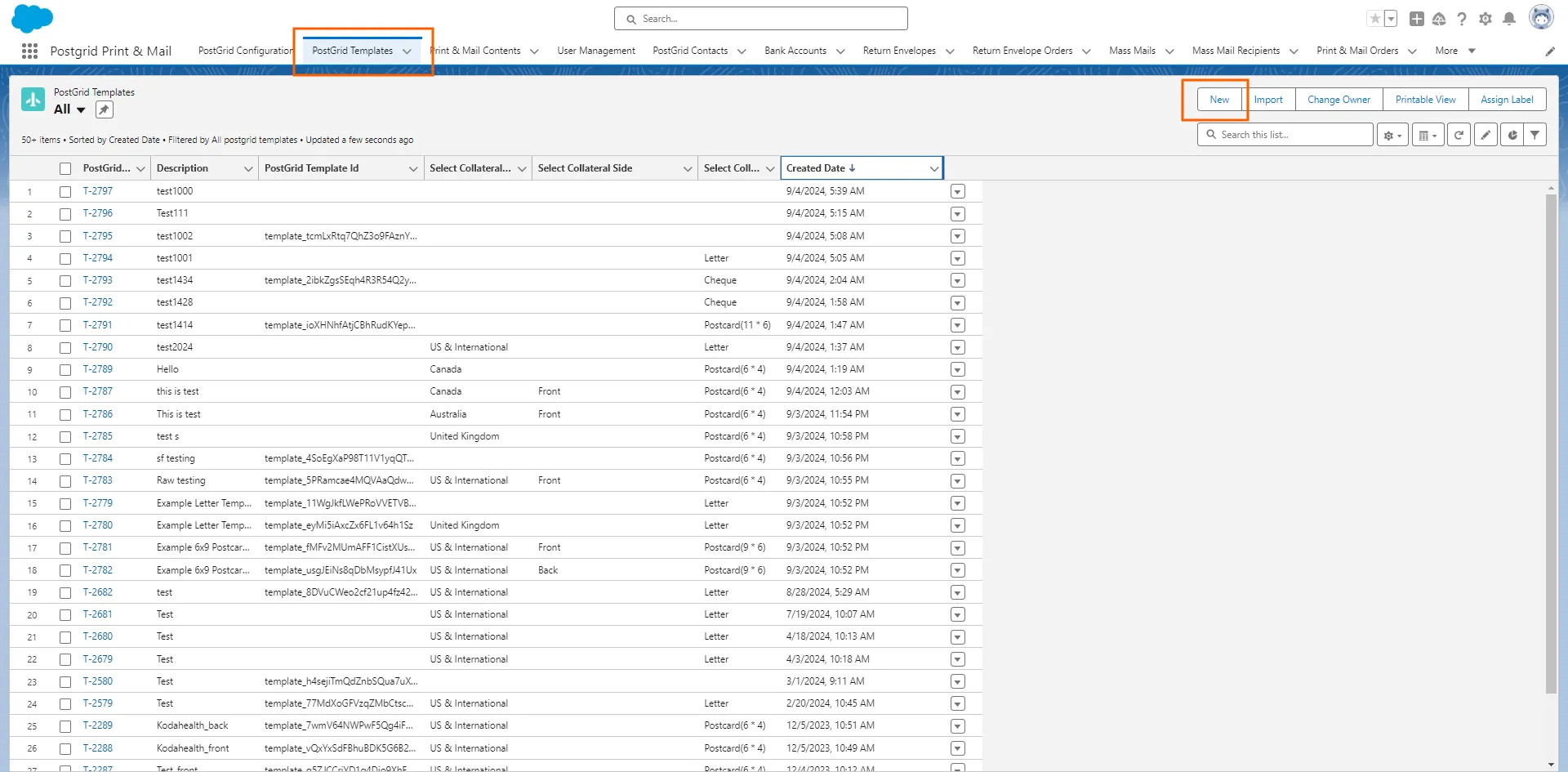Click the refresh list icon
The height and width of the screenshot is (772, 1568).
pos(1459,135)
